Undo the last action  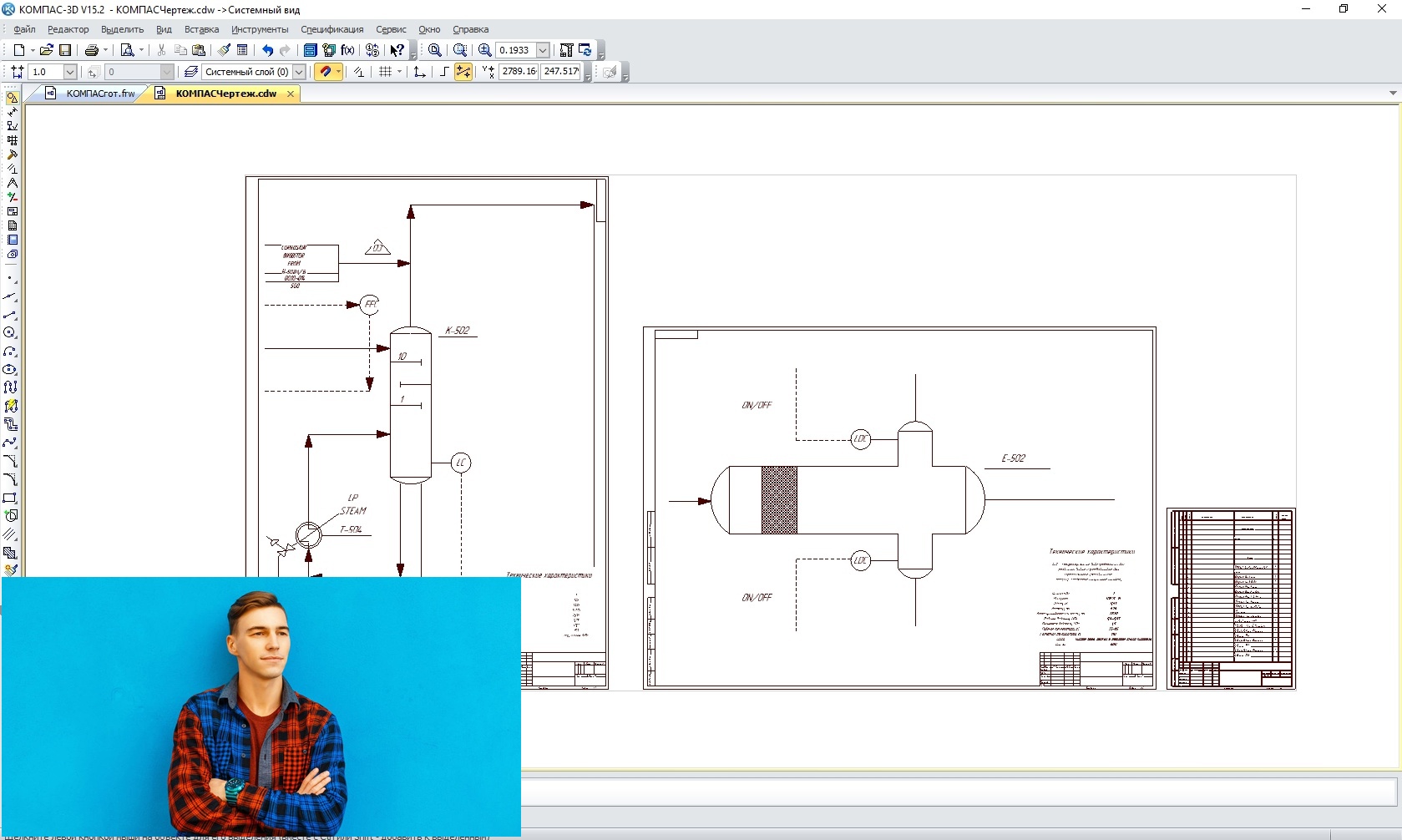[267, 50]
